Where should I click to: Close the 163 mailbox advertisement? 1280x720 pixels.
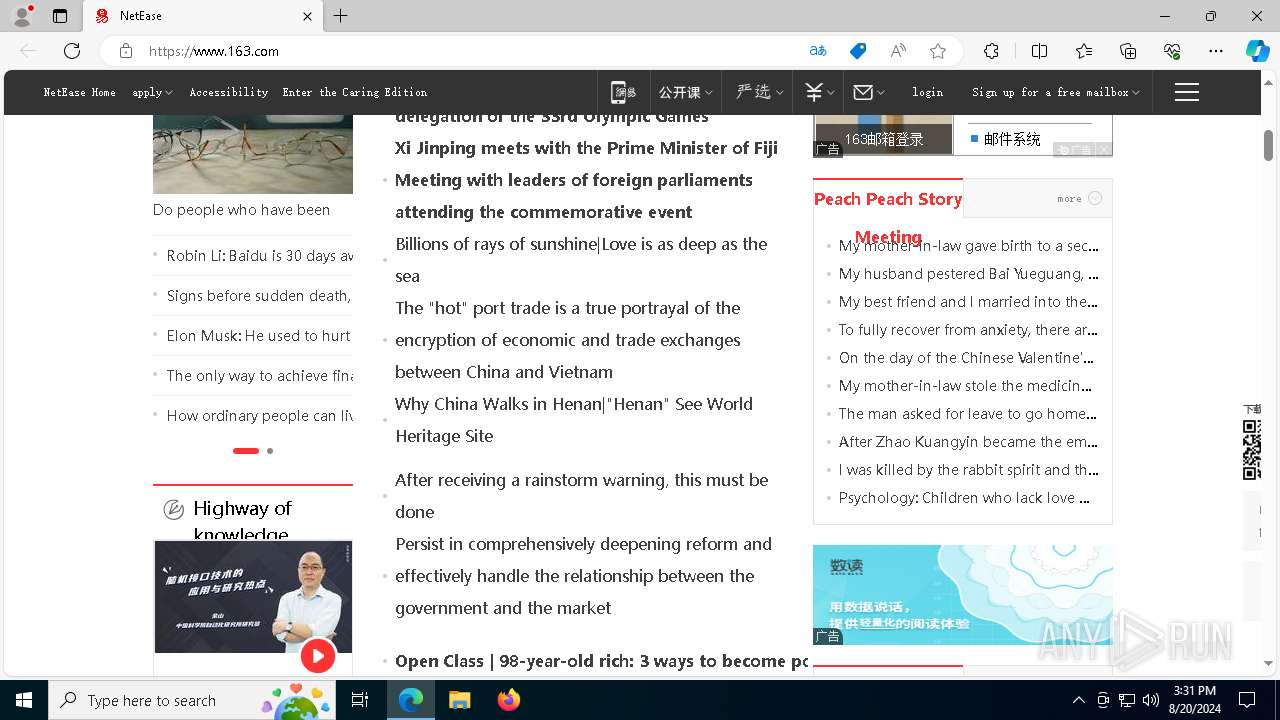tap(1103, 150)
